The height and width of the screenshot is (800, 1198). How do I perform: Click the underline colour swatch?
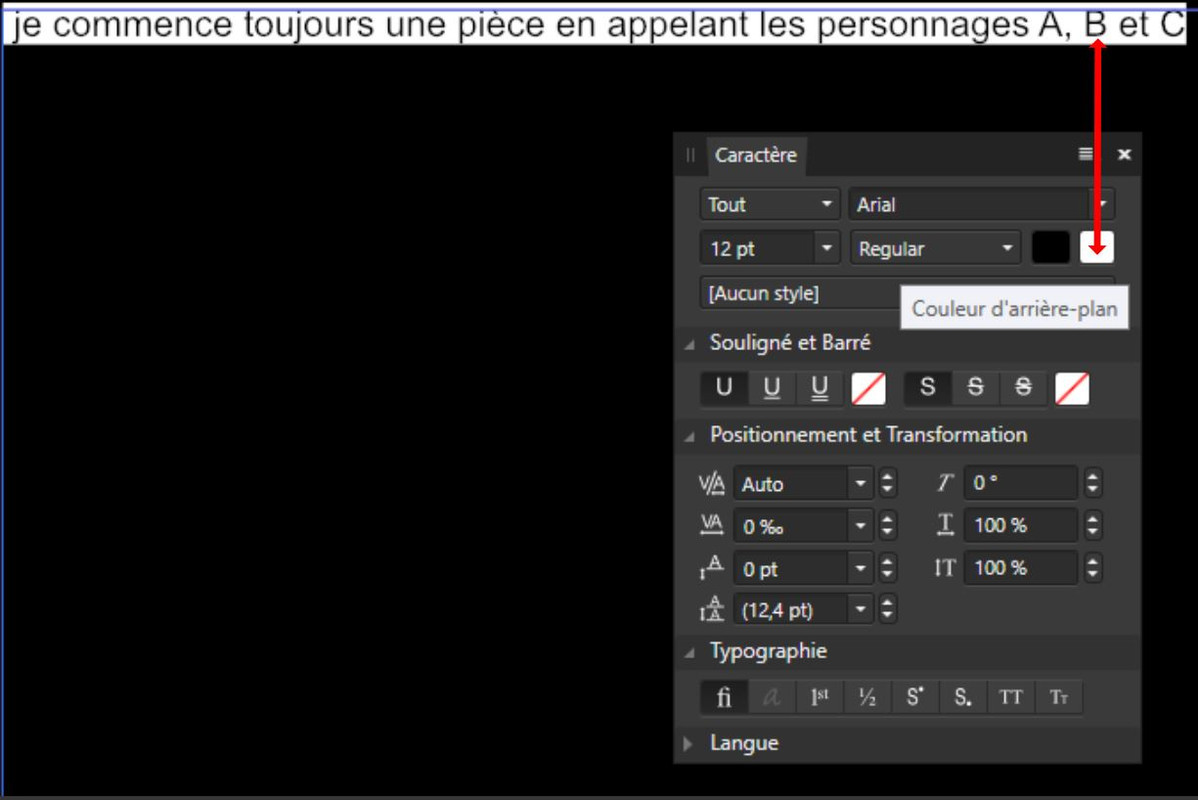869,388
